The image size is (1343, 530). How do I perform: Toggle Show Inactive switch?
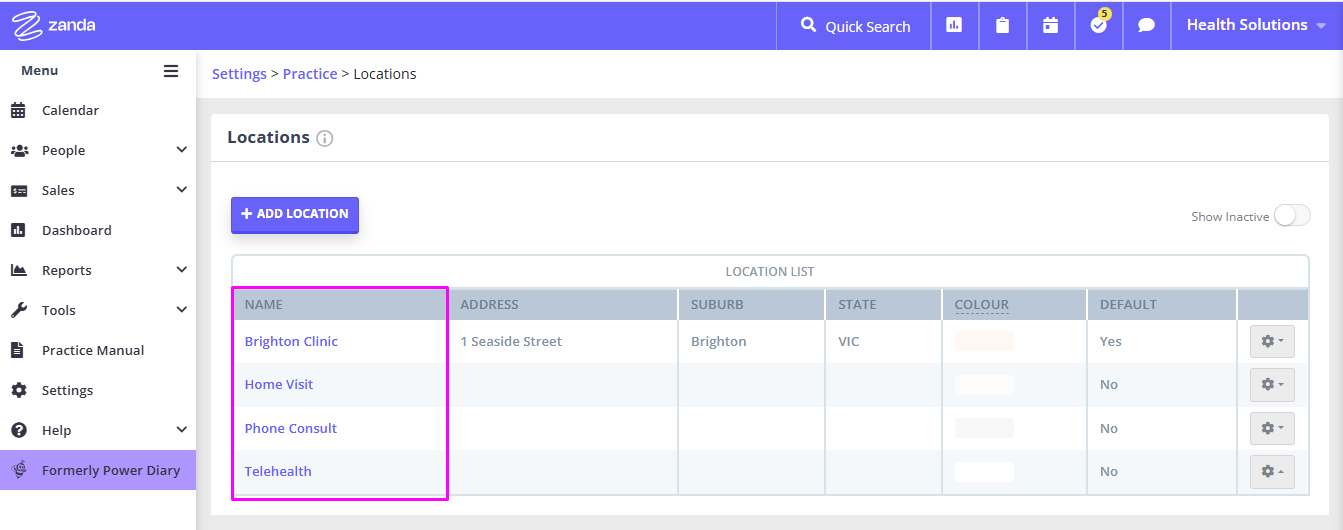click(x=1292, y=216)
